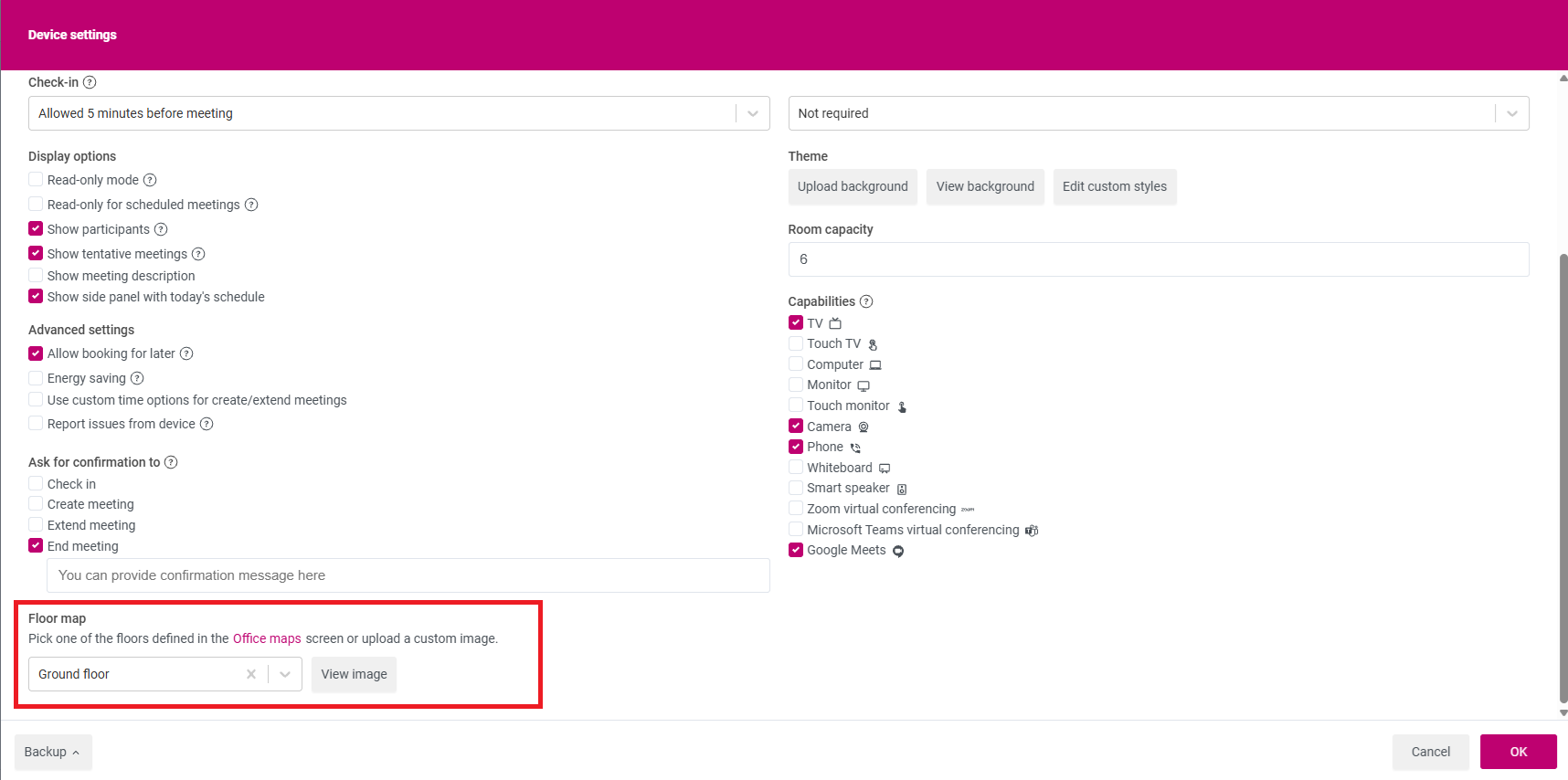This screenshot has width=1568, height=780.
Task: Open the Not required dropdown
Action: click(x=1159, y=113)
